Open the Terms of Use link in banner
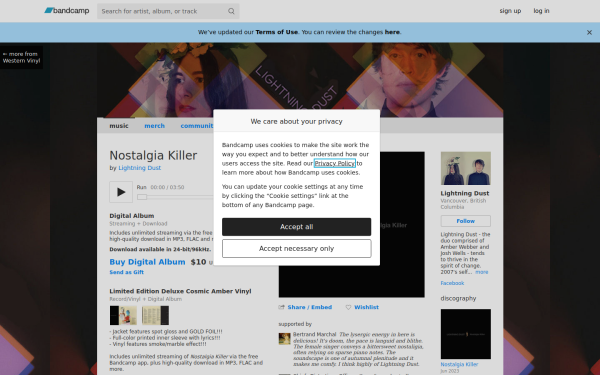Viewport: 600px width, 375px height. pyautogui.click(x=276, y=32)
